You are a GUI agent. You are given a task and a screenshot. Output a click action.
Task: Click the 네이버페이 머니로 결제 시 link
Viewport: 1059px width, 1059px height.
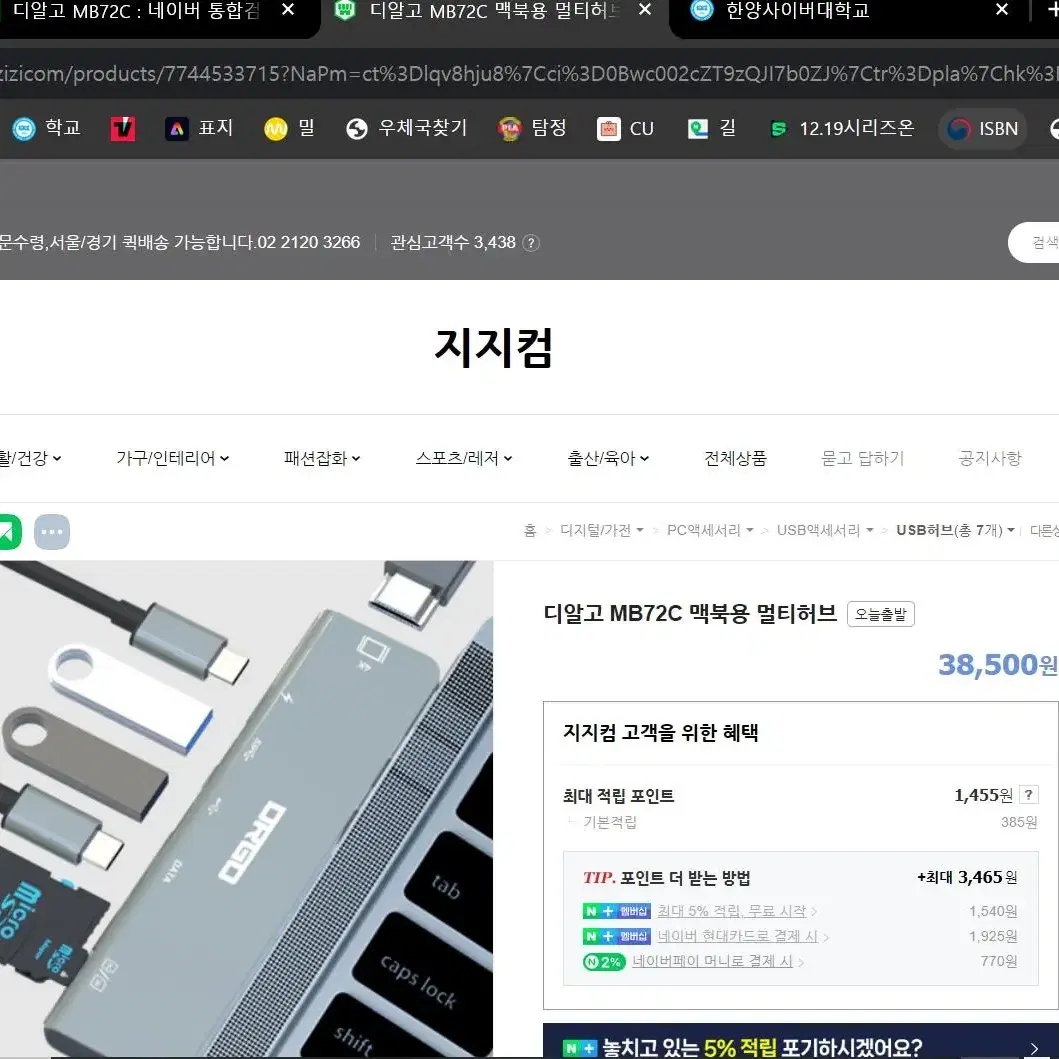713,961
